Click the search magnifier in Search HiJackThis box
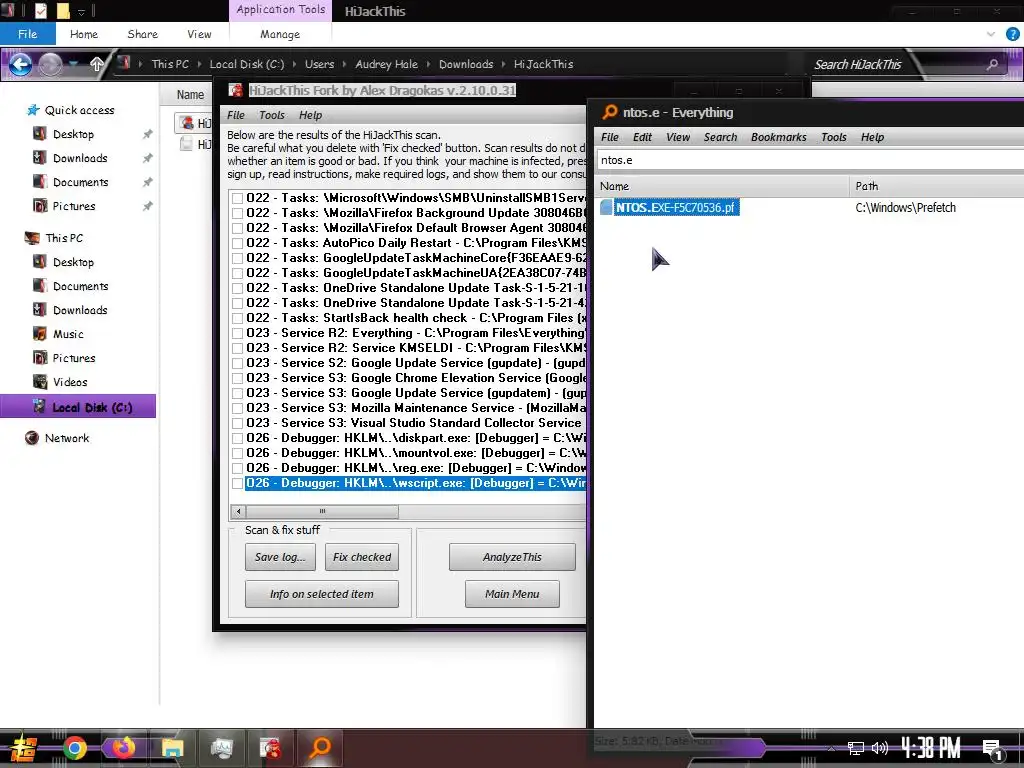This screenshot has height=768, width=1024. pos(992,64)
